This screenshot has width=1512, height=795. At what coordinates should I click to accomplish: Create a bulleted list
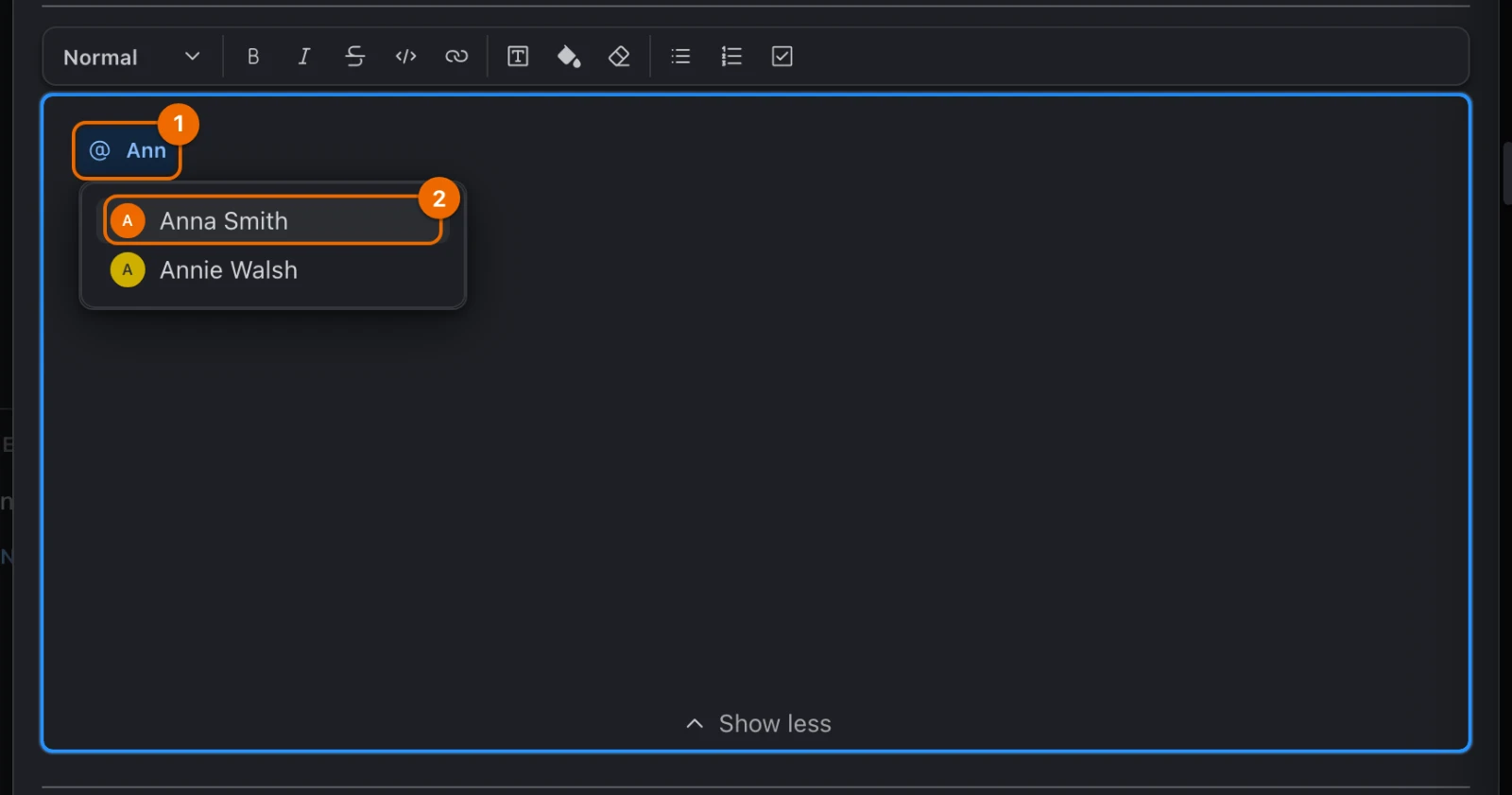(x=680, y=57)
